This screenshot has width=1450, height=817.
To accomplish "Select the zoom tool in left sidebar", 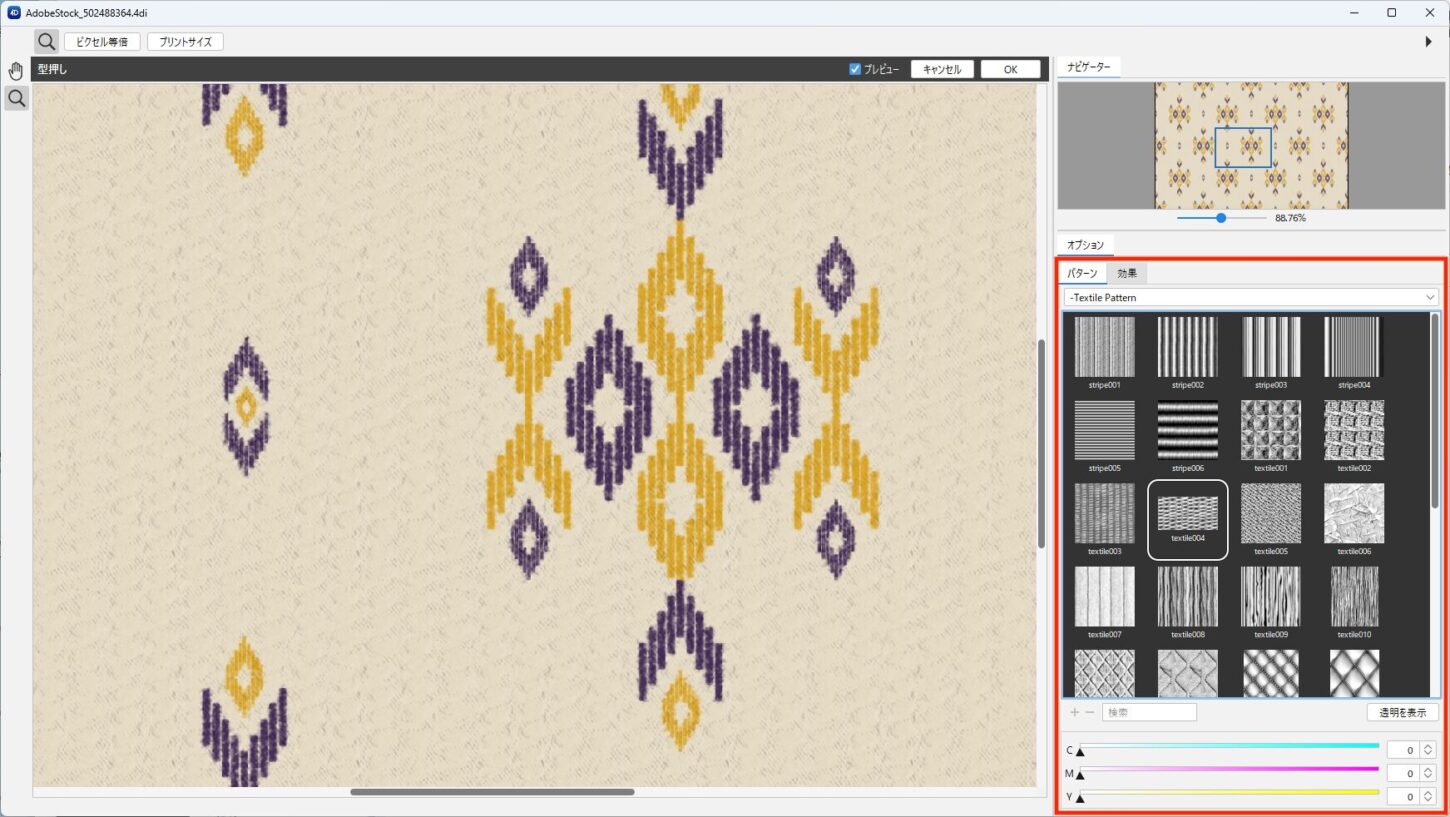I will click(16, 98).
